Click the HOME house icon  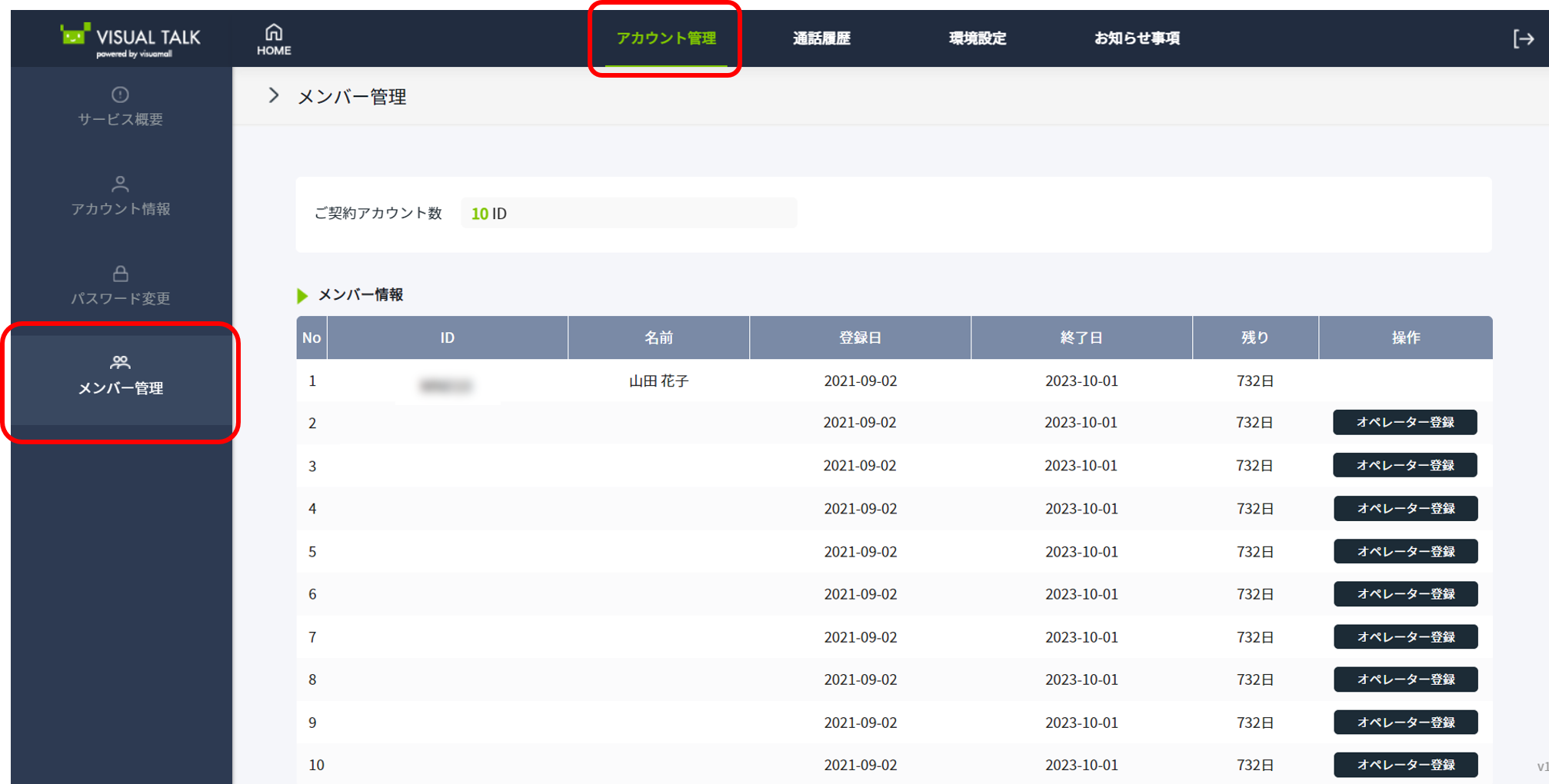click(x=273, y=32)
